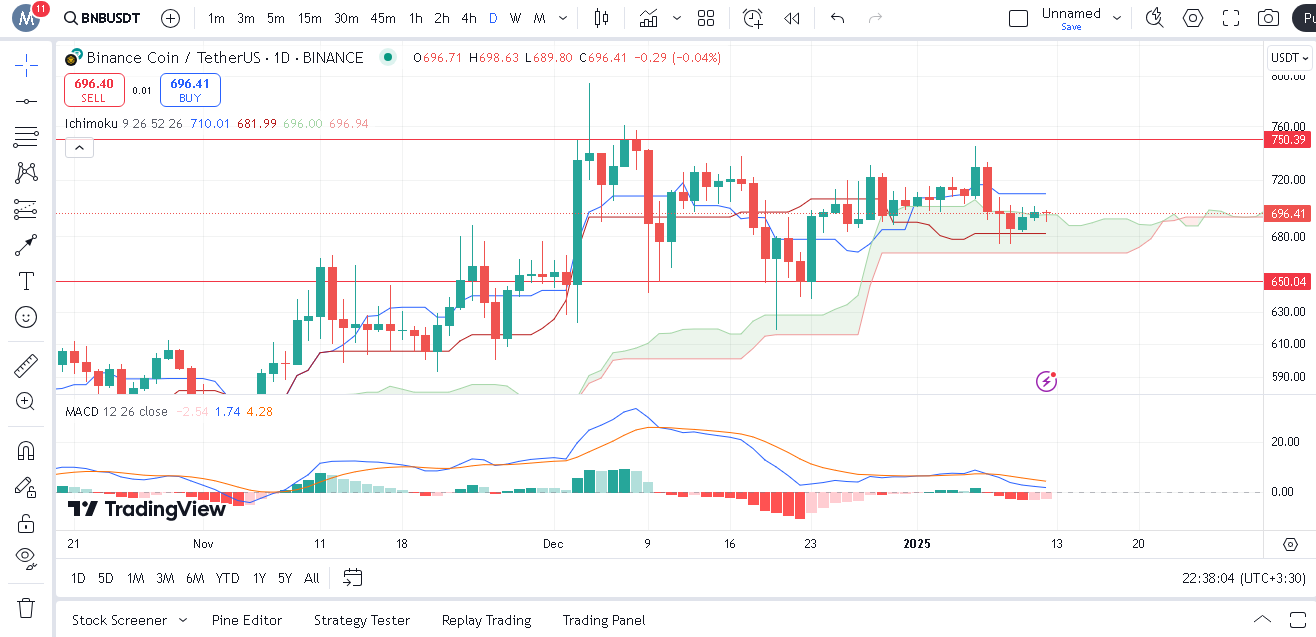Switch to 1m timeframe
Screen dimensions: 1316x637
[x=216, y=18]
